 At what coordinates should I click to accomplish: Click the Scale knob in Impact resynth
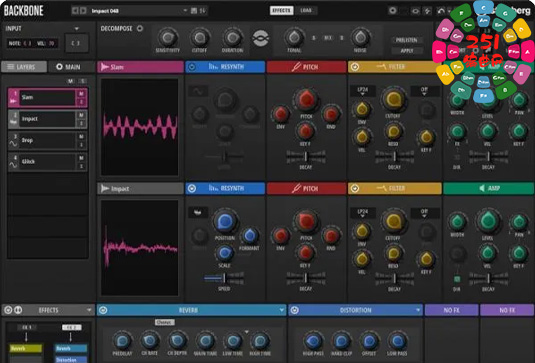[225, 253]
